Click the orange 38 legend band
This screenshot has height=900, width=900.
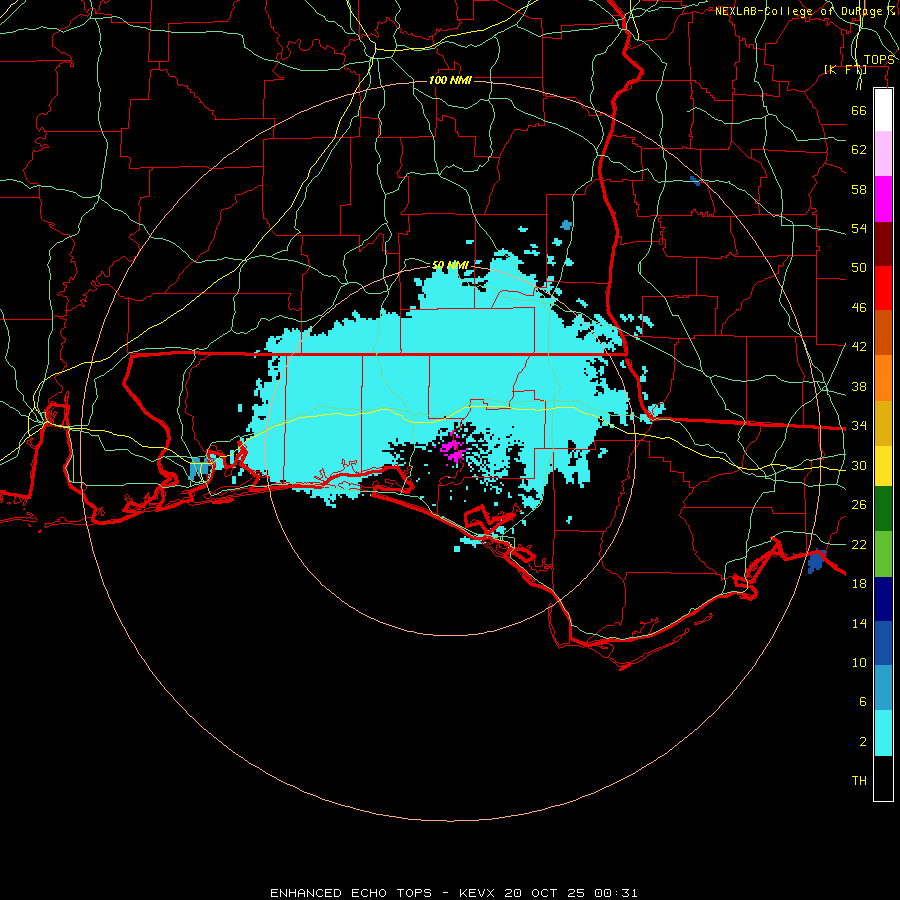(883, 378)
